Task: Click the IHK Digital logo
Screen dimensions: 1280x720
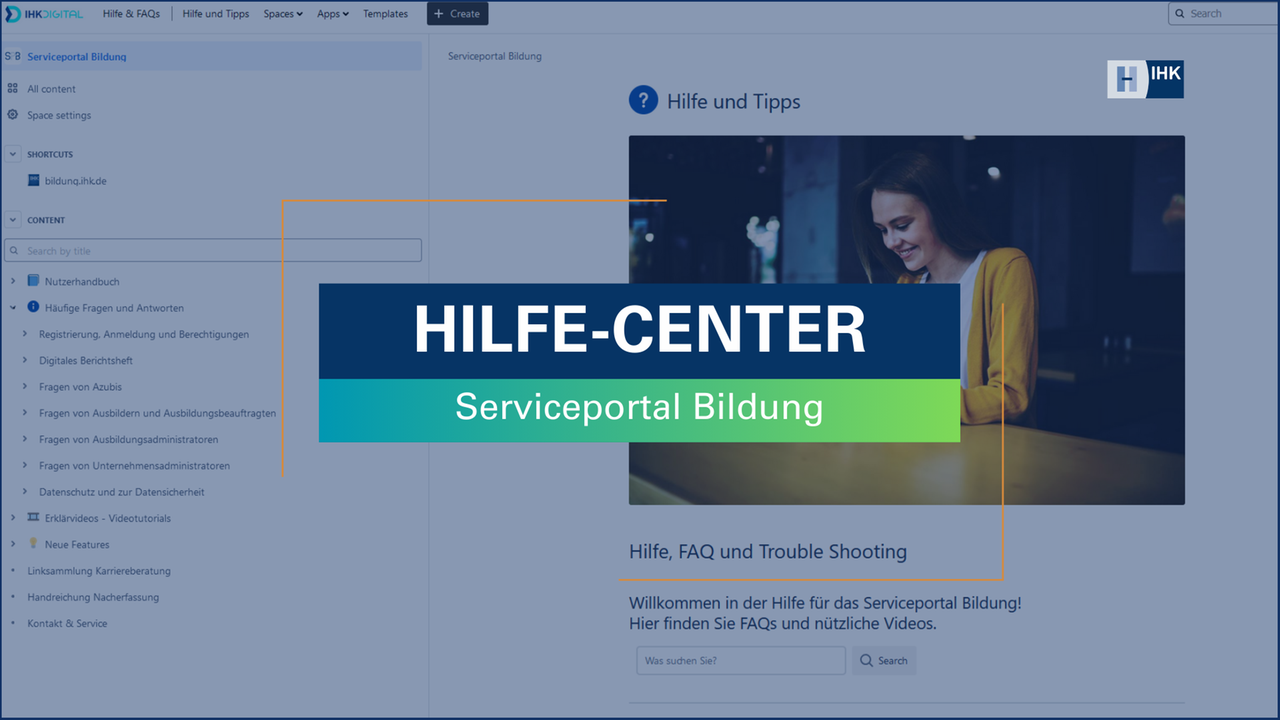Action: click(x=44, y=14)
